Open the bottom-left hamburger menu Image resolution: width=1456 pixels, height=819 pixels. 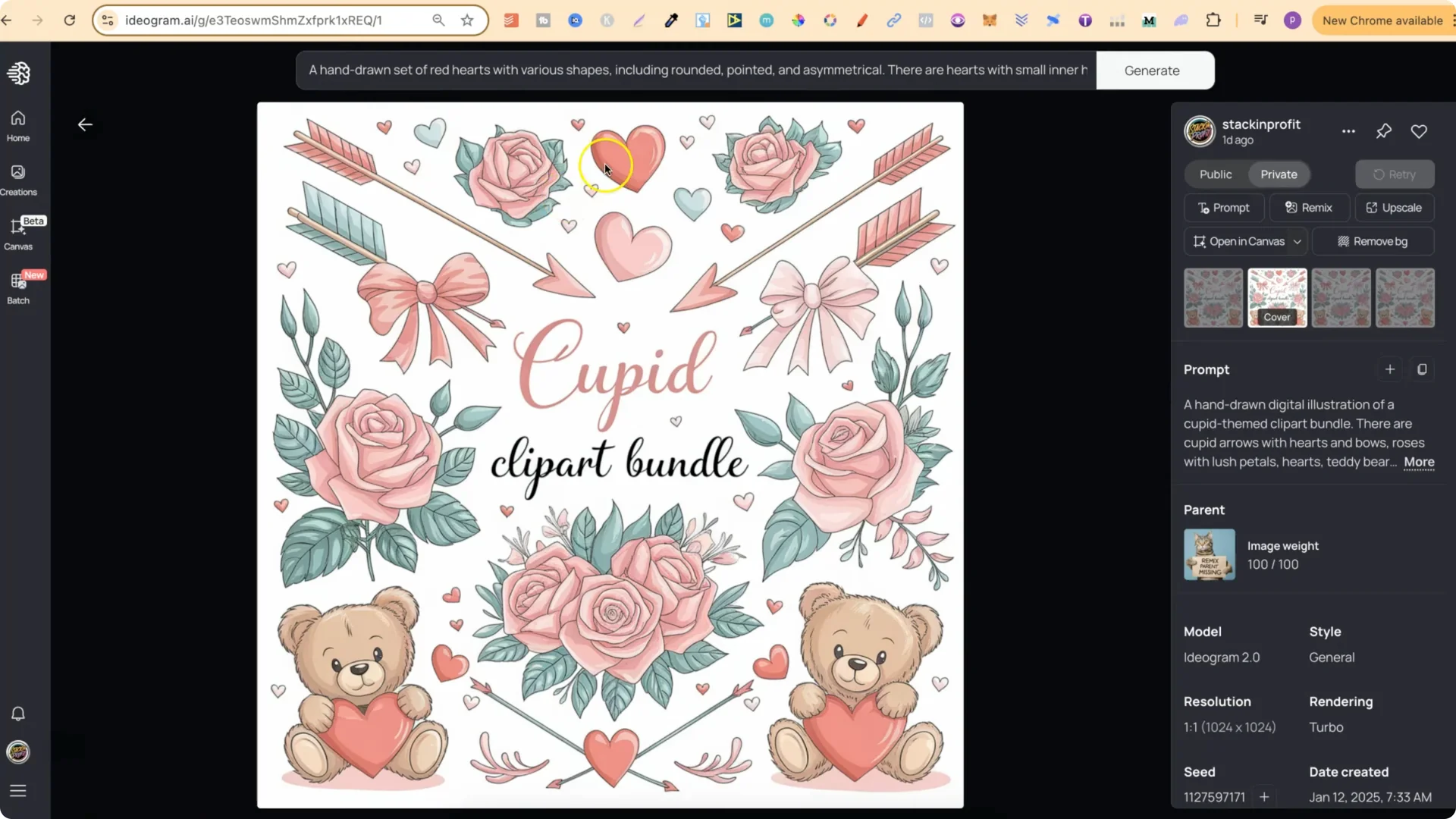click(17, 791)
